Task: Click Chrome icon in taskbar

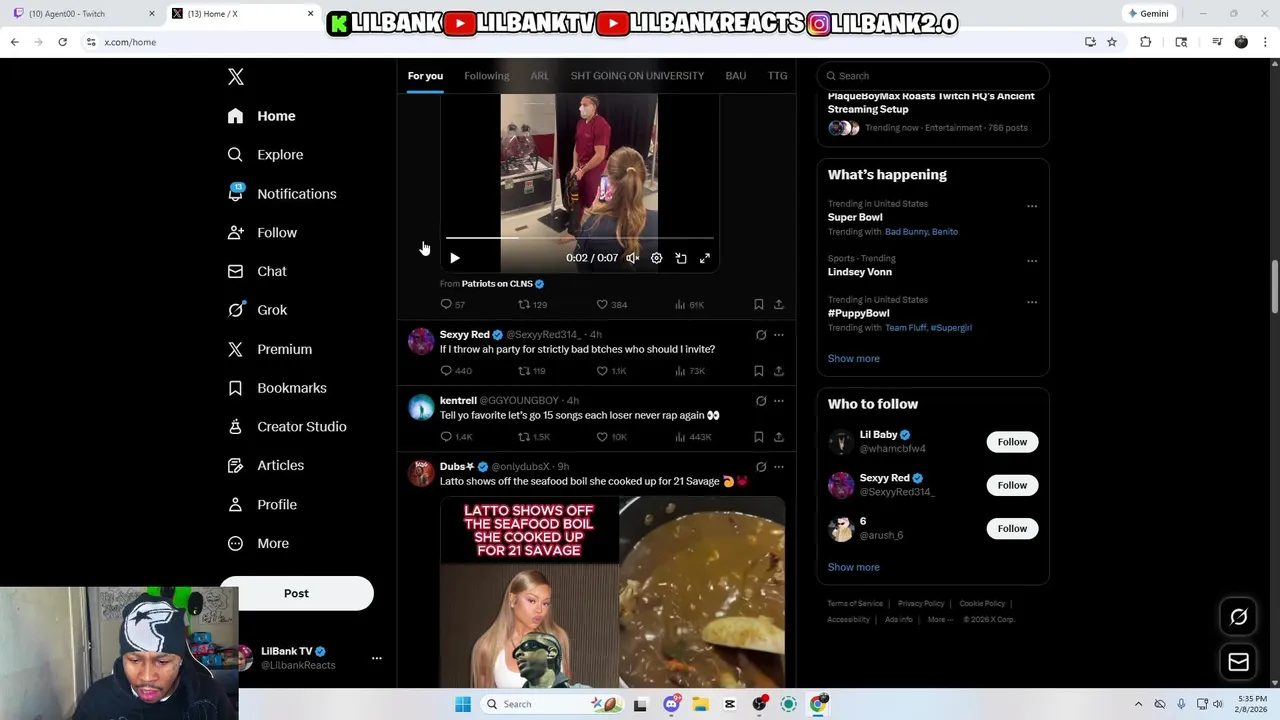Action: [818, 704]
